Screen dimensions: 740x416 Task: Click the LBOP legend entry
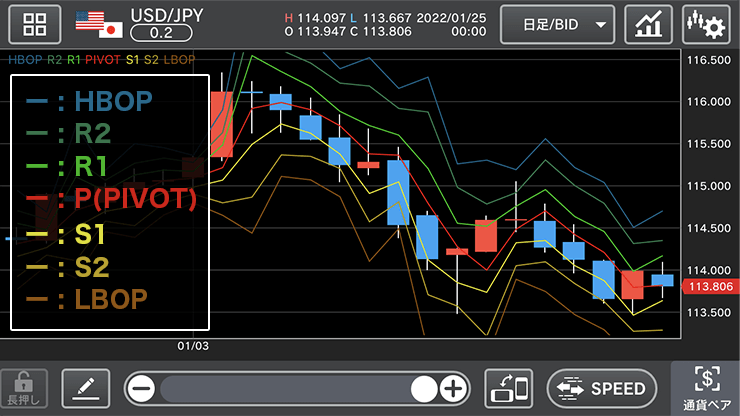88,299
